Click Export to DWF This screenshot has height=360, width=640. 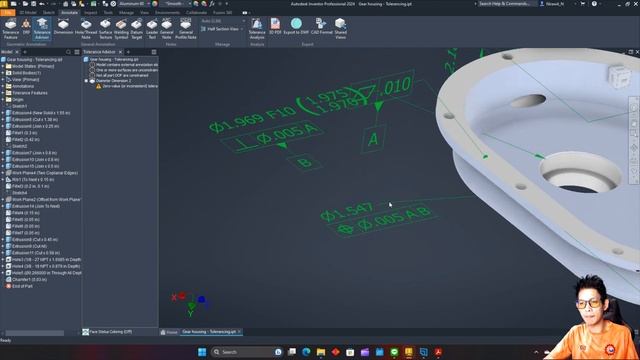[296, 27]
